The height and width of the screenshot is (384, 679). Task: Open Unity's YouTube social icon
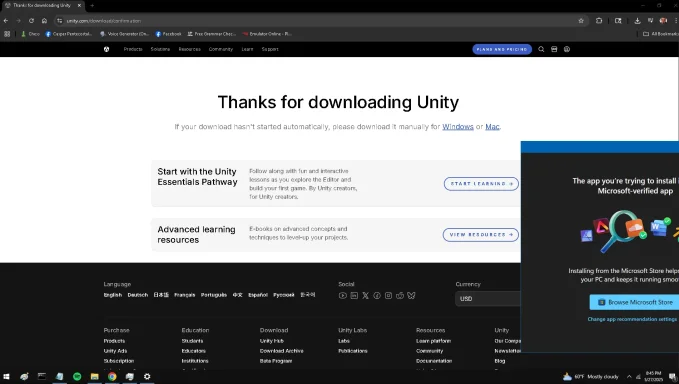[343, 296]
